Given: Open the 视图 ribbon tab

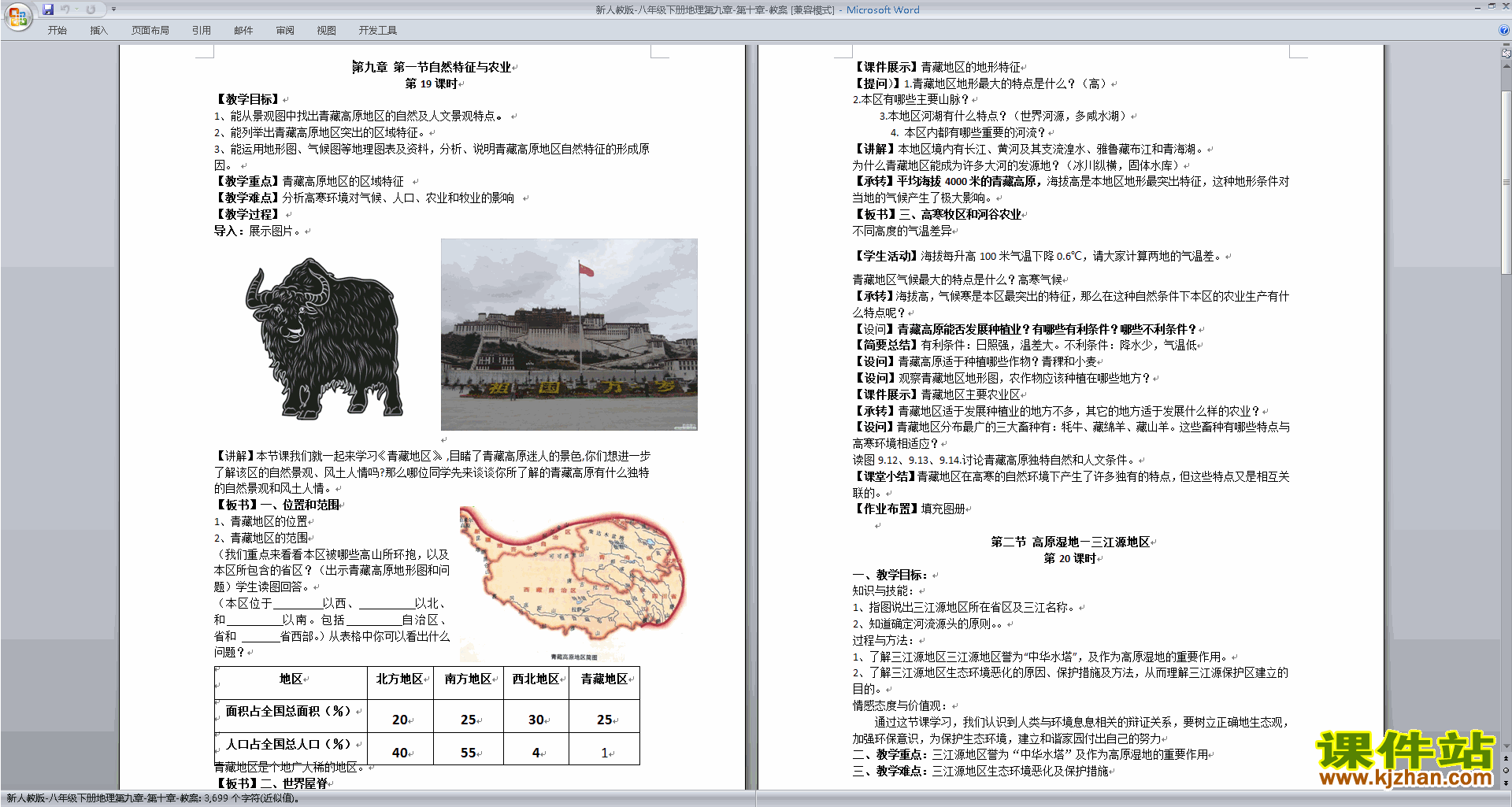Looking at the screenshot, I should 327,31.
